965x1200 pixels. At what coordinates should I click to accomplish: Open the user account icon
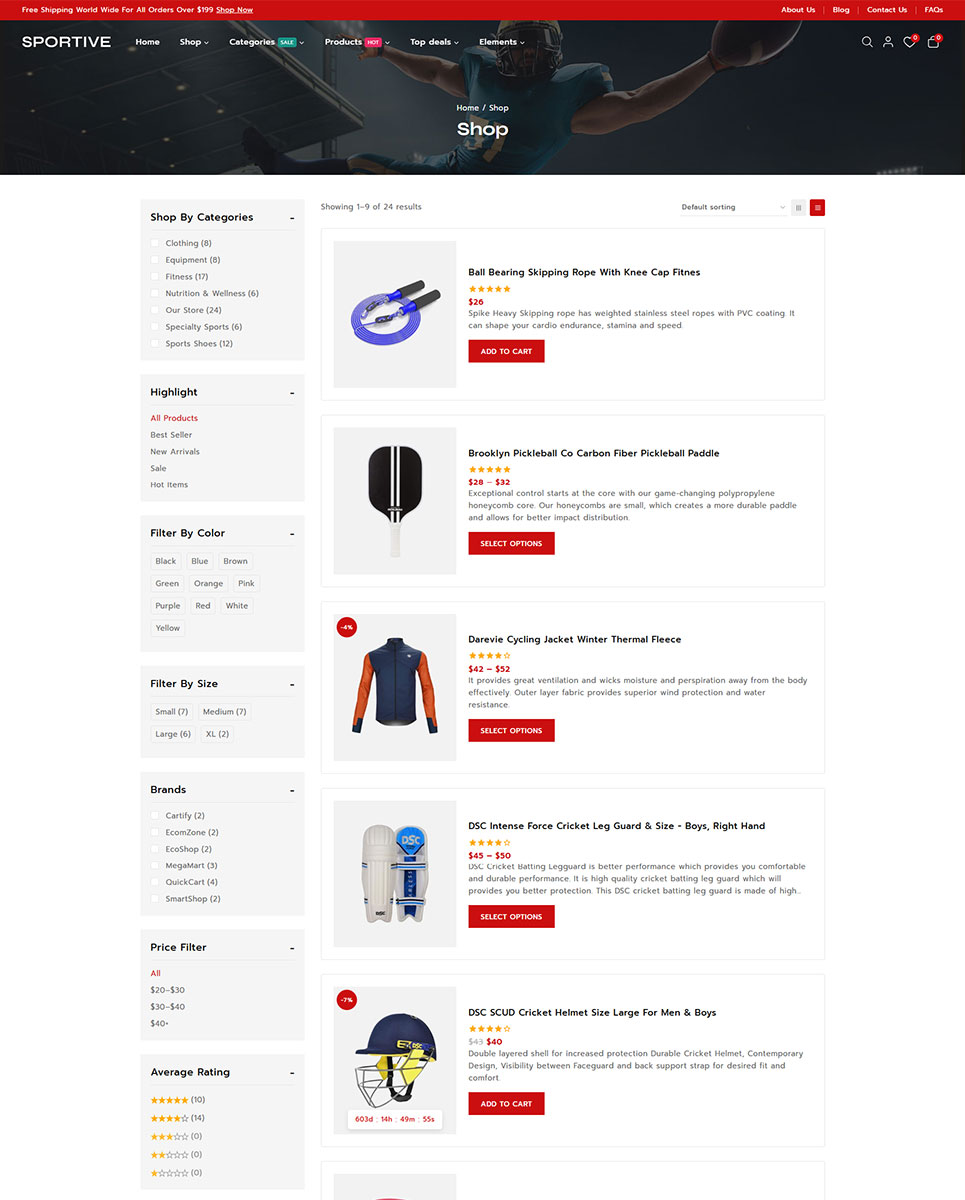point(888,42)
